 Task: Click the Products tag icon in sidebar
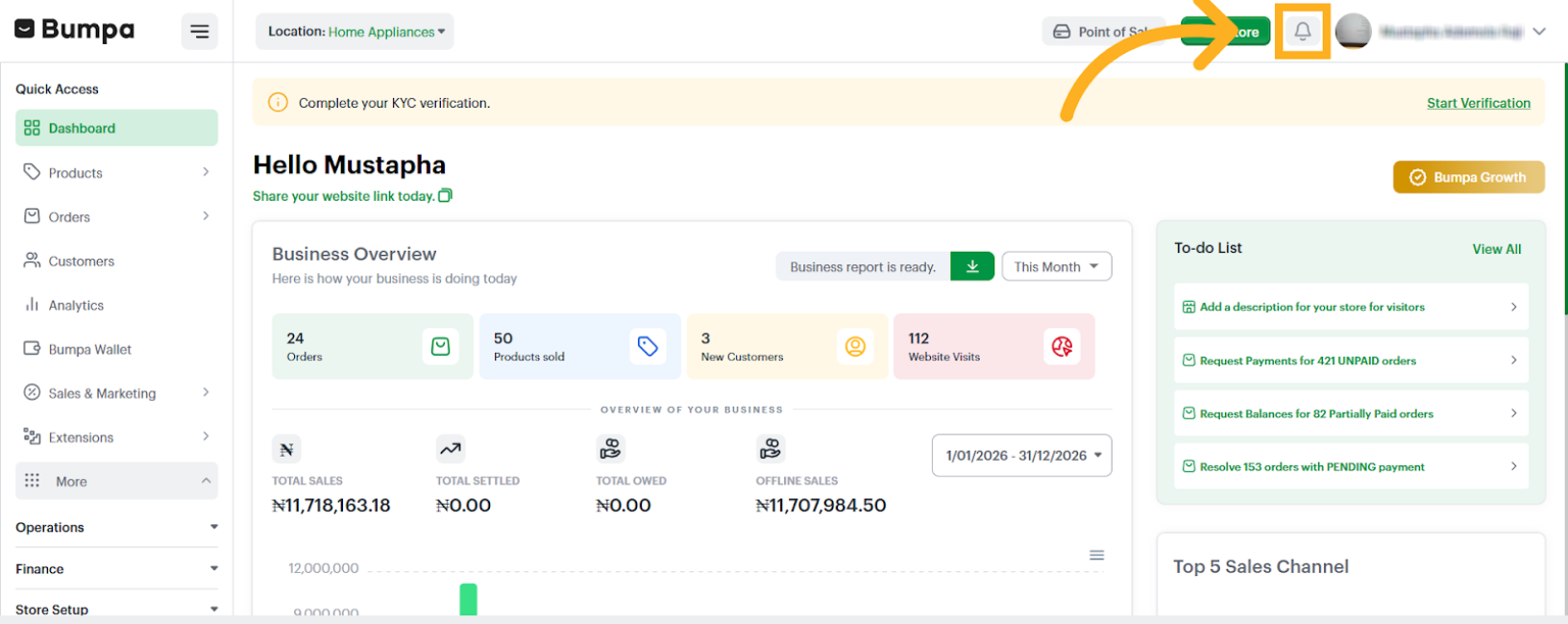[32, 172]
